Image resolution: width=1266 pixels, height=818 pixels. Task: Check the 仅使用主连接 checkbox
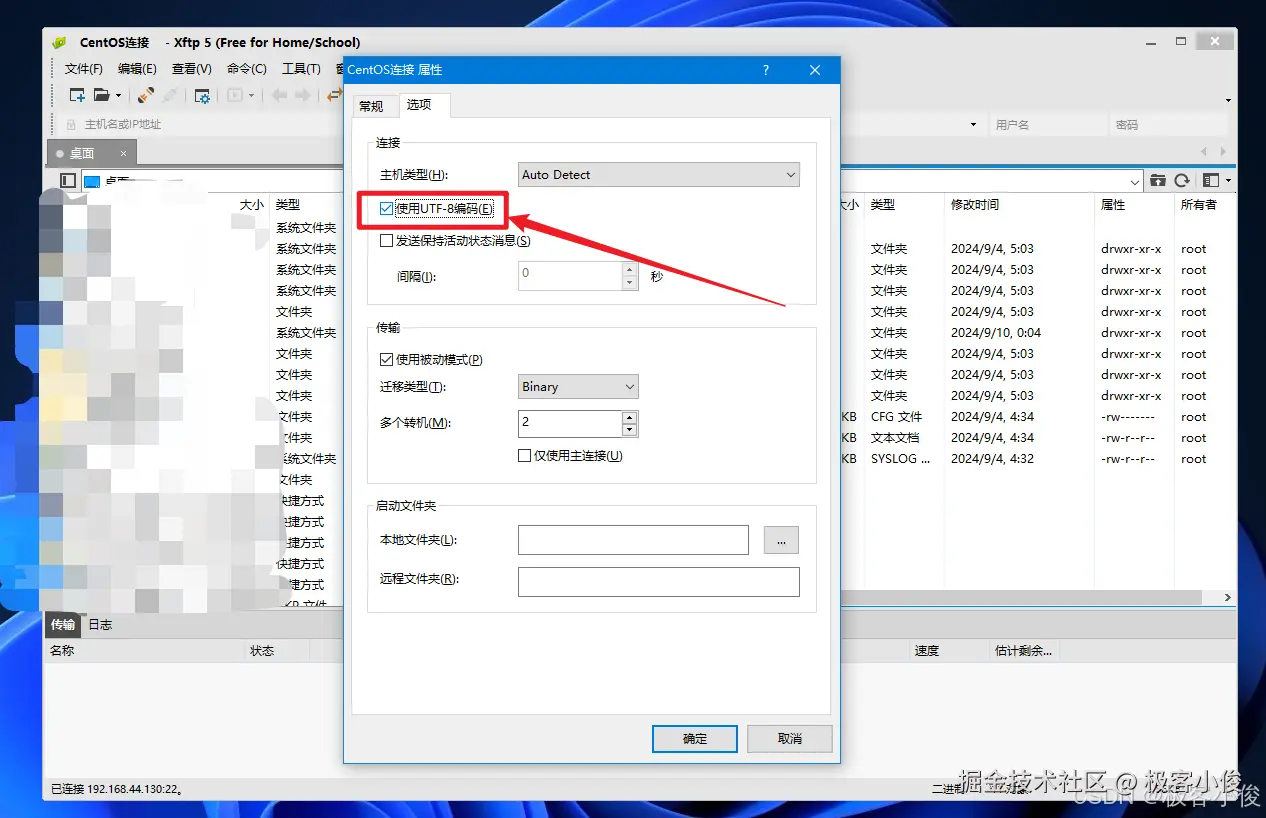pos(524,455)
